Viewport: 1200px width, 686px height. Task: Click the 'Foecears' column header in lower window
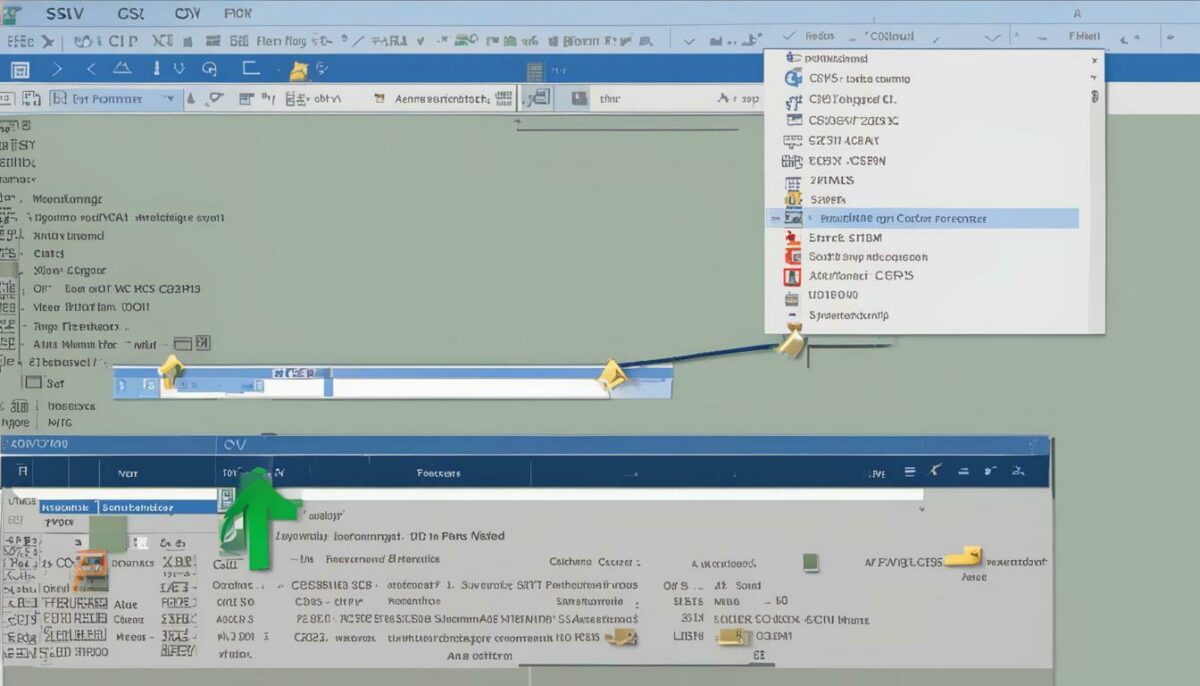coord(438,473)
